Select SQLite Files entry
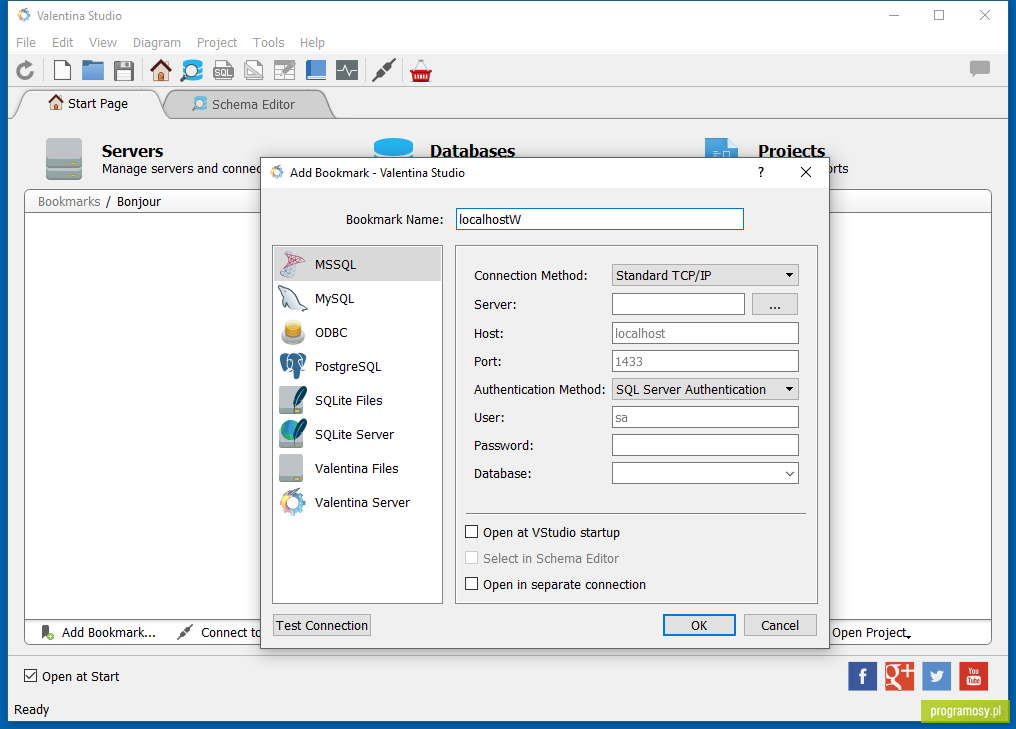This screenshot has width=1016, height=729. (358, 400)
